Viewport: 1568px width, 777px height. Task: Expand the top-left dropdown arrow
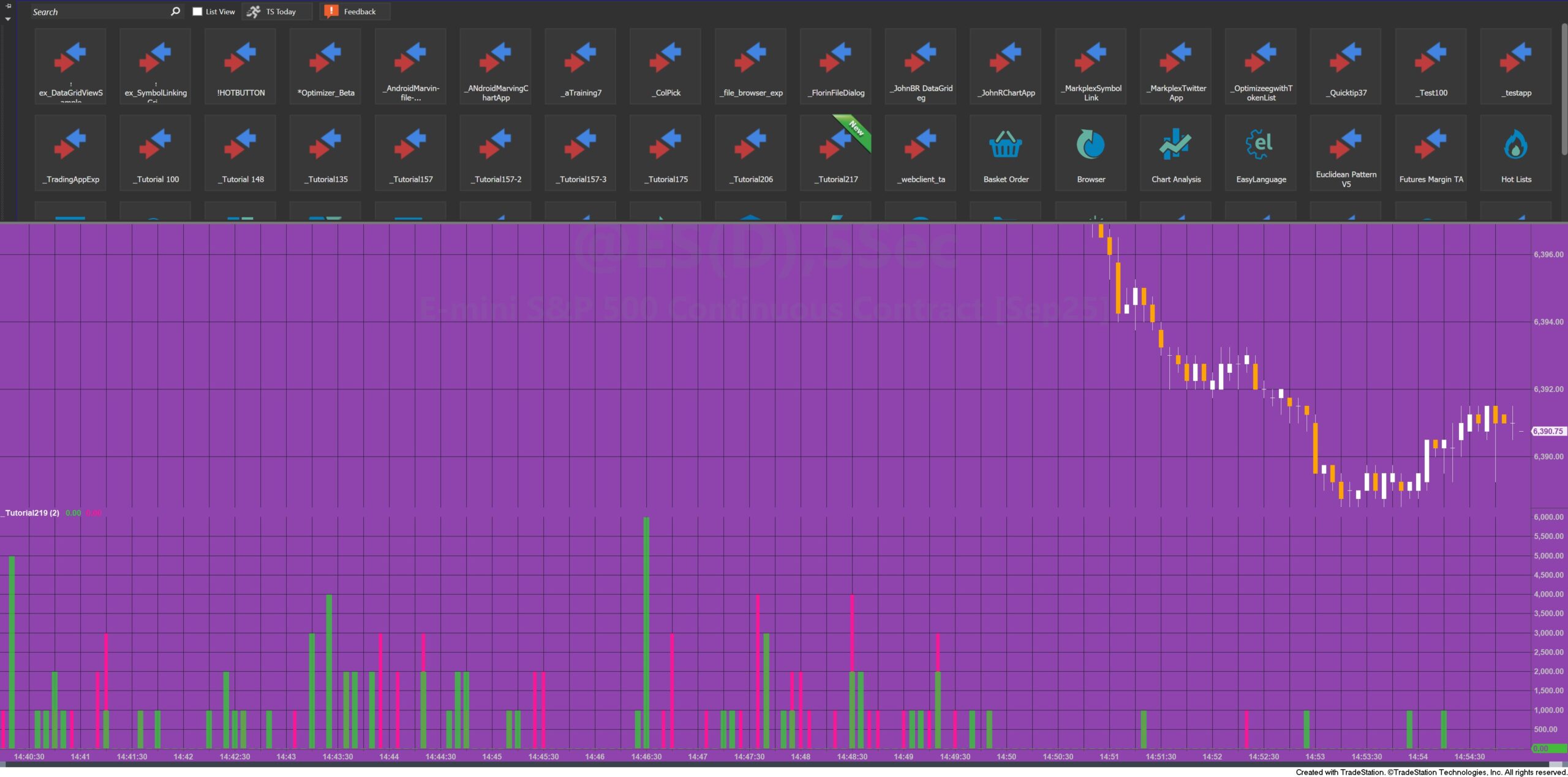pyautogui.click(x=8, y=19)
